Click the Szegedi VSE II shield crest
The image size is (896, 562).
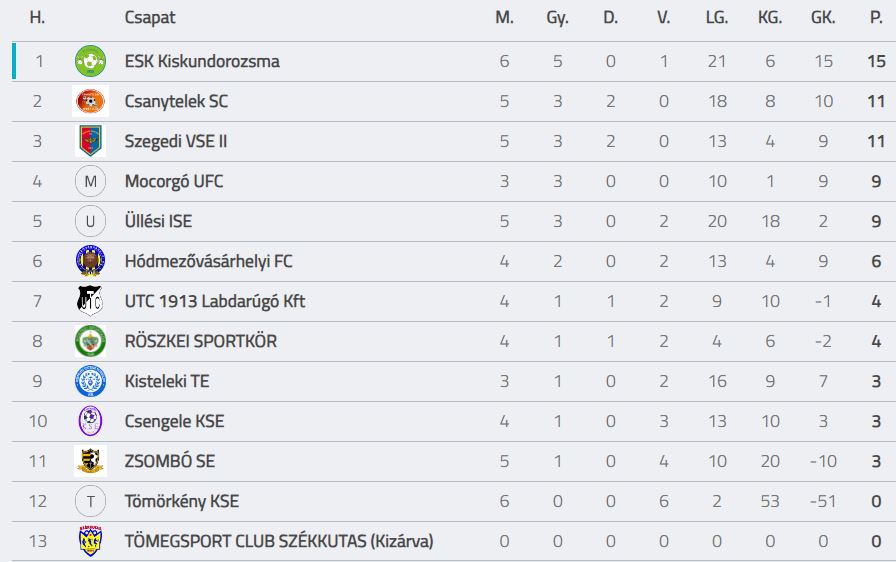click(90, 141)
